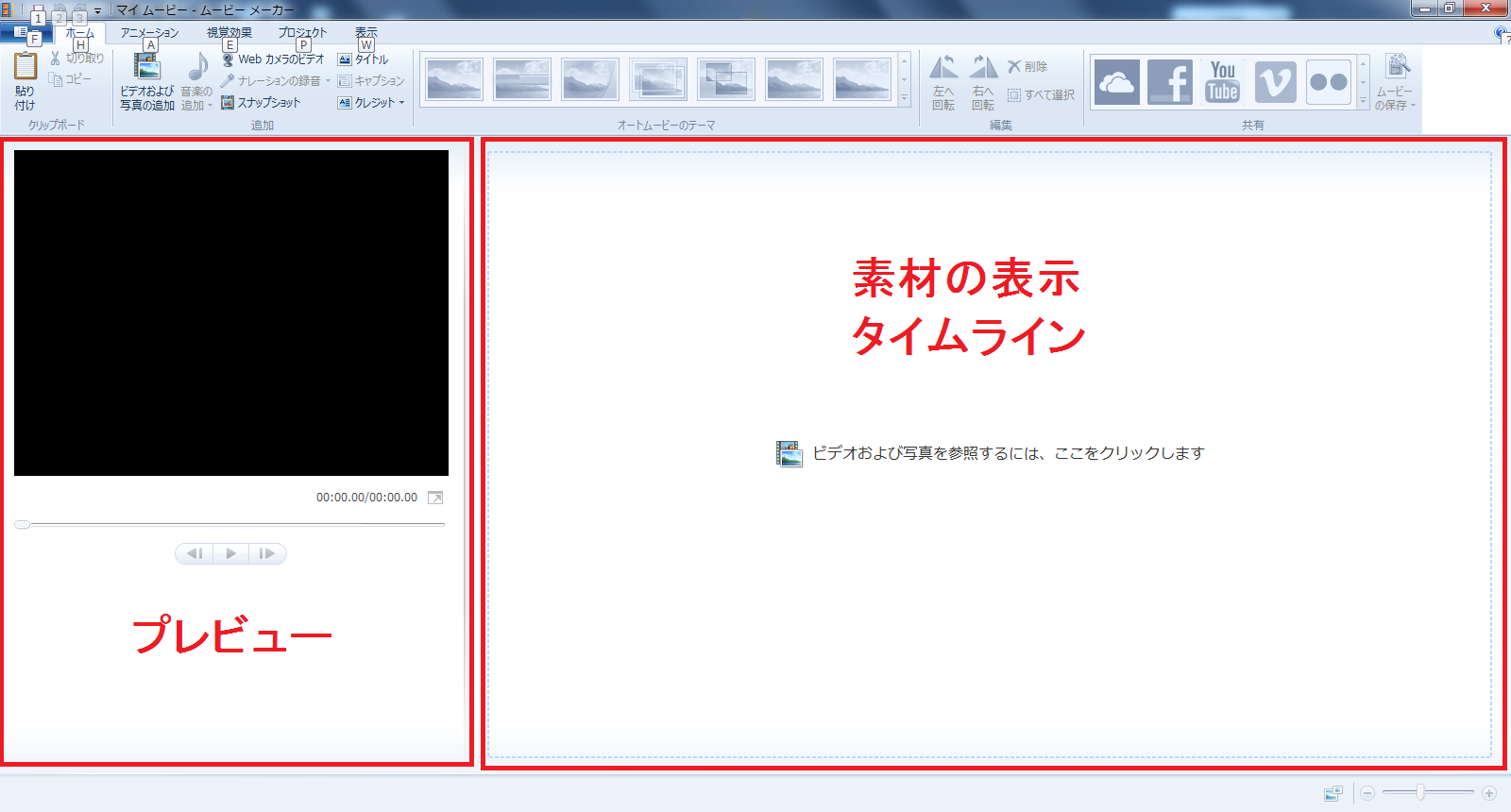Share movie to Flickr
Screen dimensions: 1511x812
tap(1328, 82)
